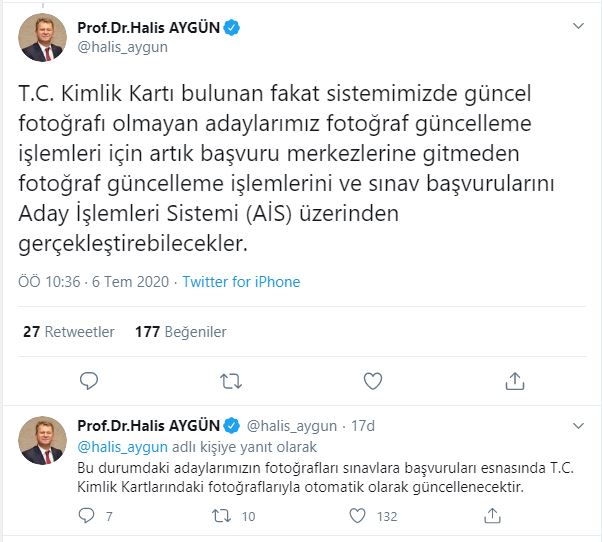View the 27 Retweetler list

coord(69,331)
